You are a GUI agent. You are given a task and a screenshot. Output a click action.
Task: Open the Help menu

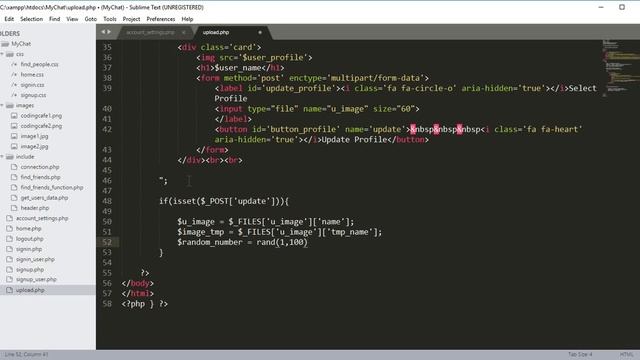[187, 19]
